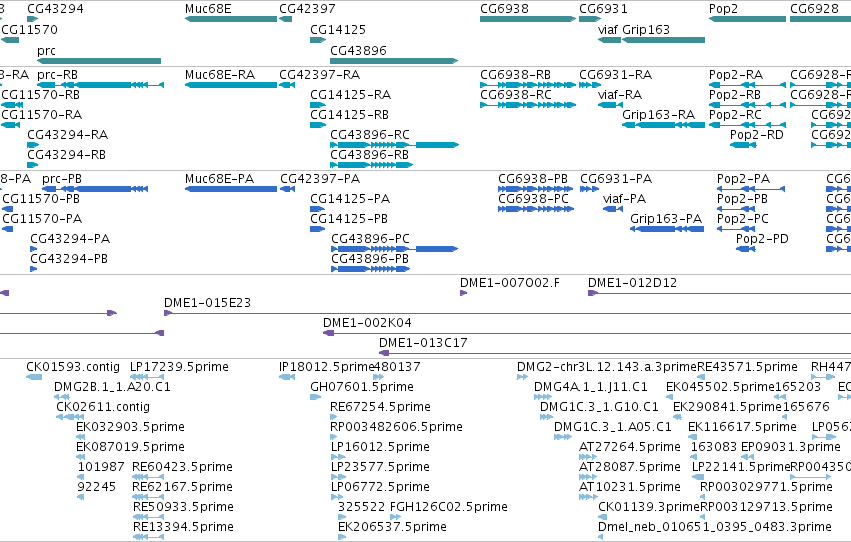Click the DME1-015E23 clone label
The width and height of the screenshot is (851, 542).
[207, 303]
